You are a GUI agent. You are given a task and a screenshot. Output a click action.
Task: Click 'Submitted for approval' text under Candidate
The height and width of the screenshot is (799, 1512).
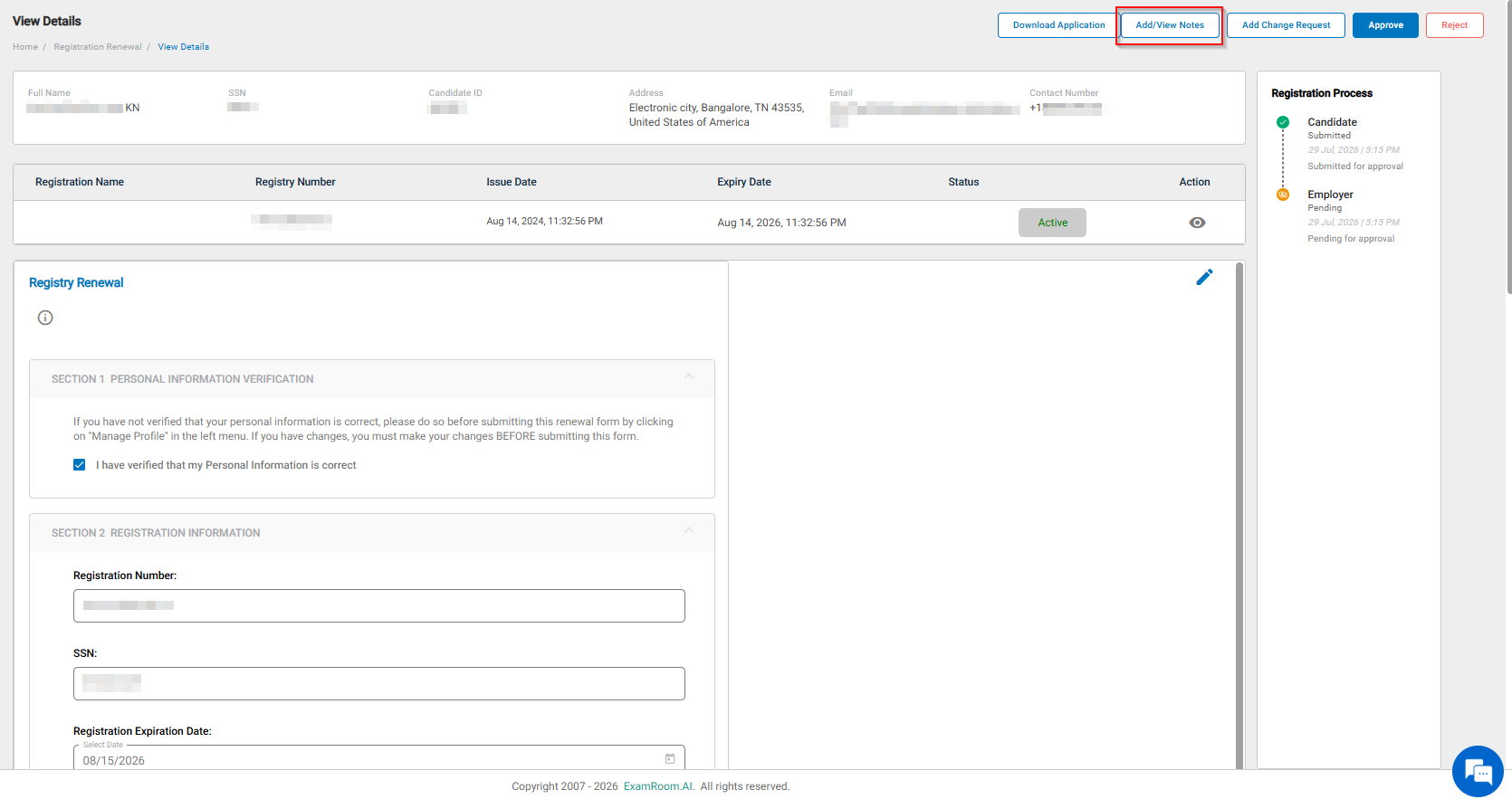[x=1355, y=166]
